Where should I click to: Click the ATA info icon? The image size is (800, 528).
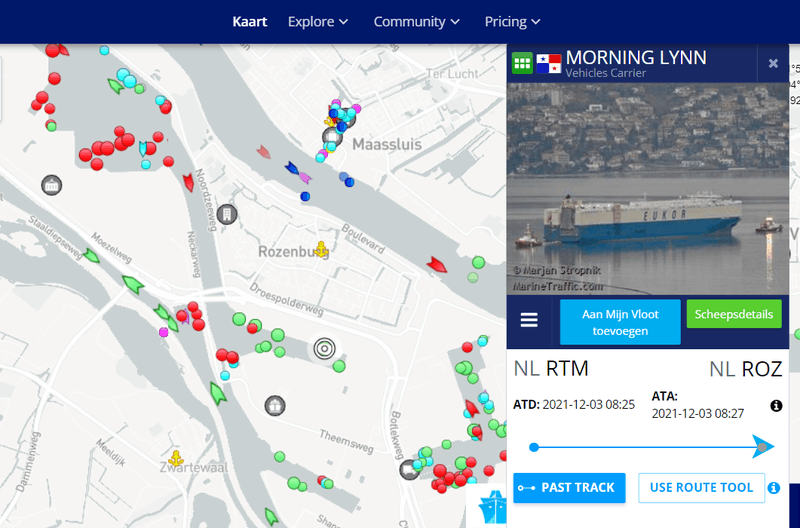coord(776,406)
